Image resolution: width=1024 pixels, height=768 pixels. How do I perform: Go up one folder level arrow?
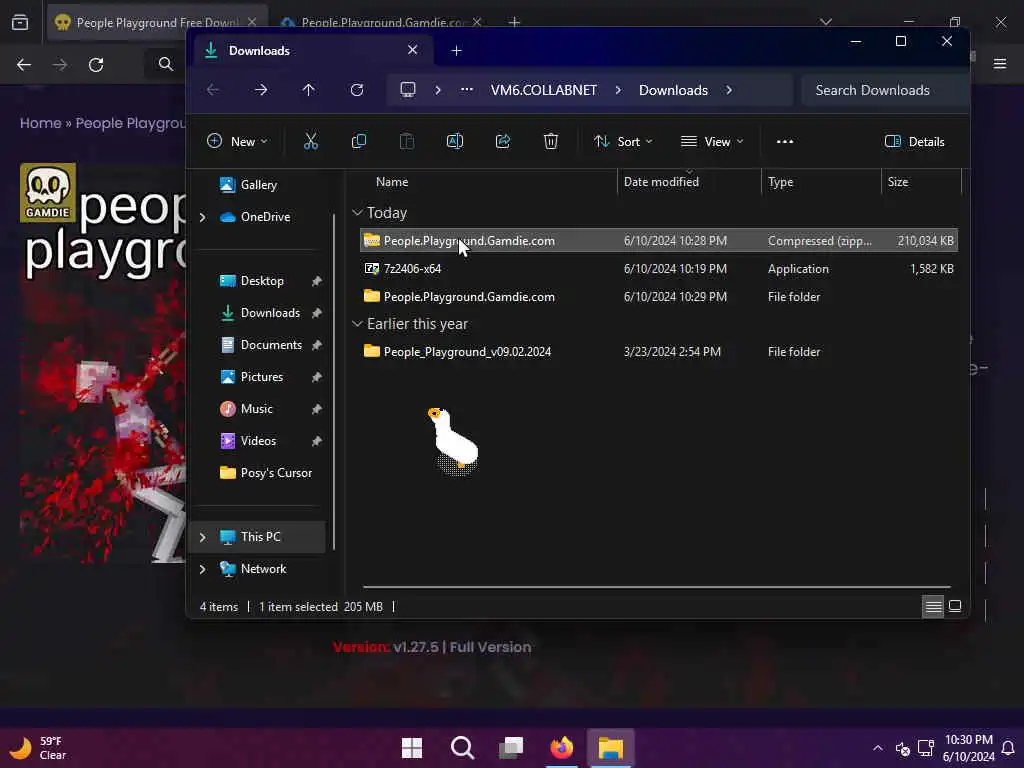308,89
